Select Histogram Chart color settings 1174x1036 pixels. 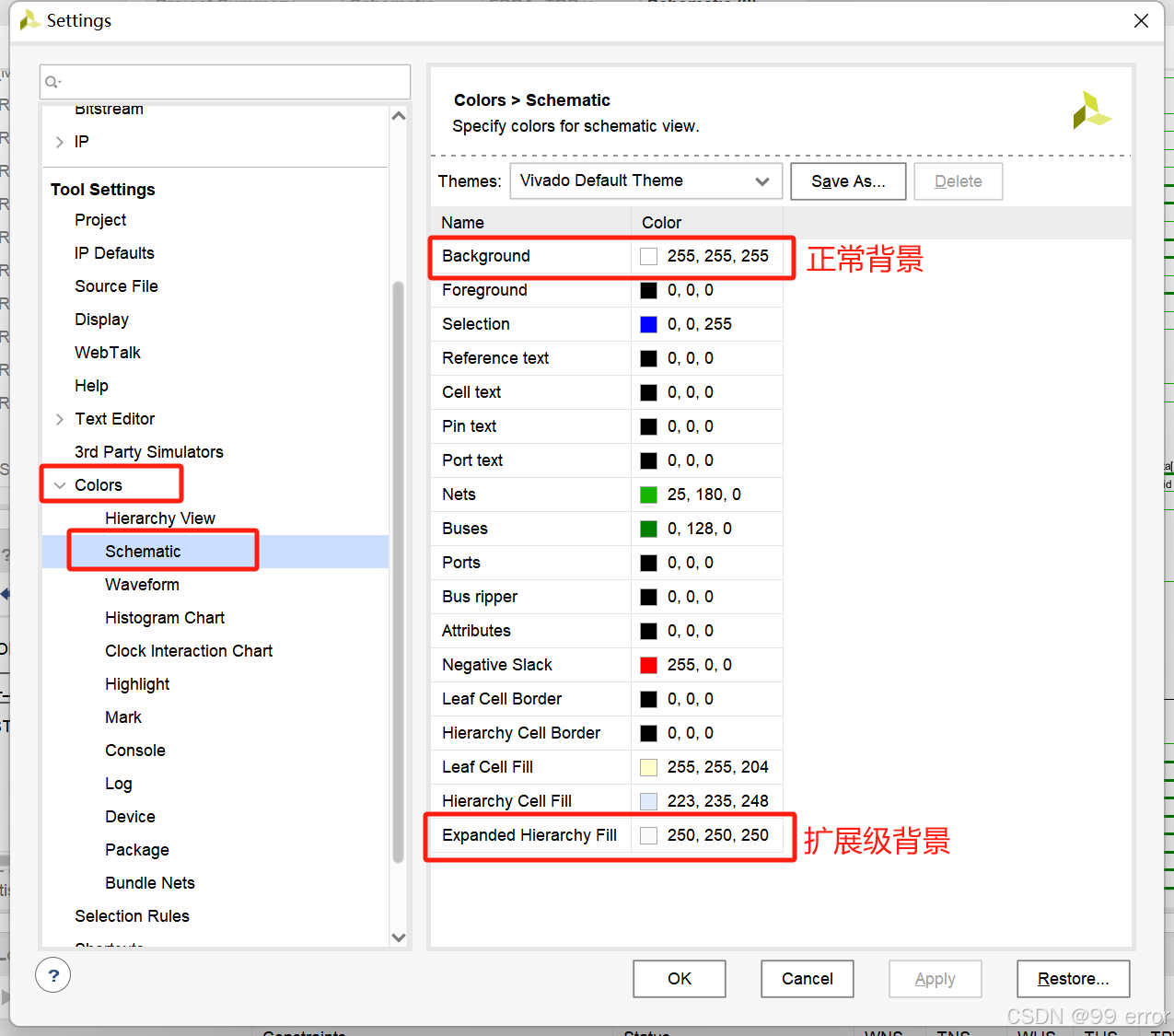pos(165,618)
